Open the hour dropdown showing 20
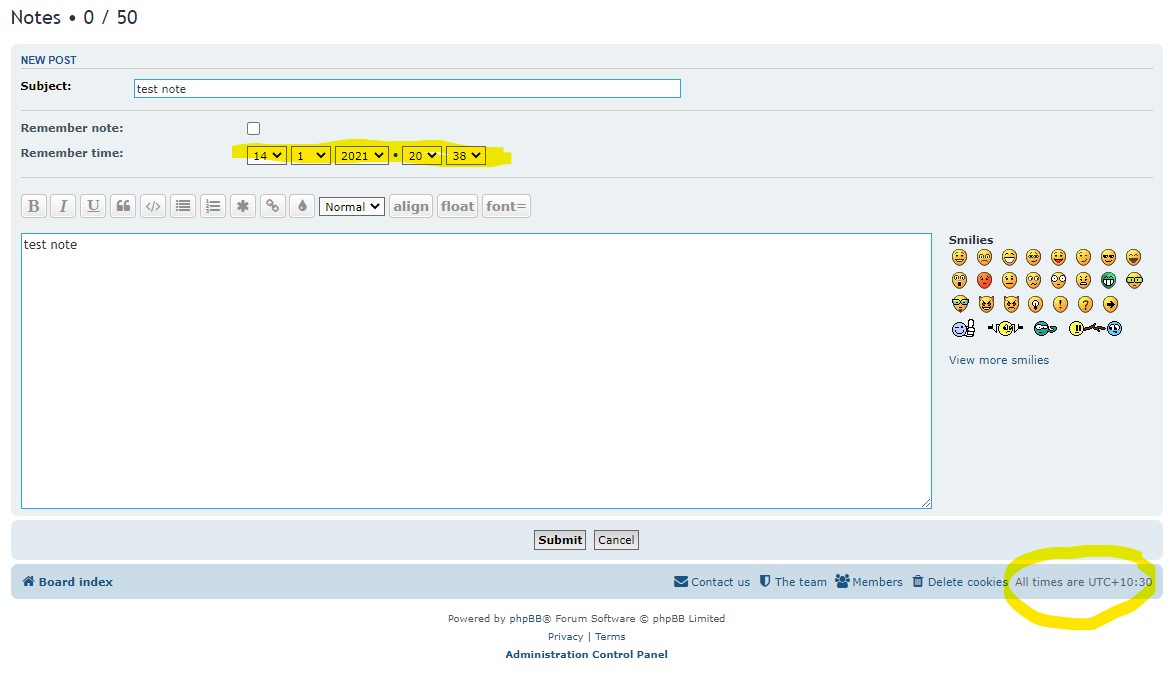1172x674 pixels. coord(421,154)
